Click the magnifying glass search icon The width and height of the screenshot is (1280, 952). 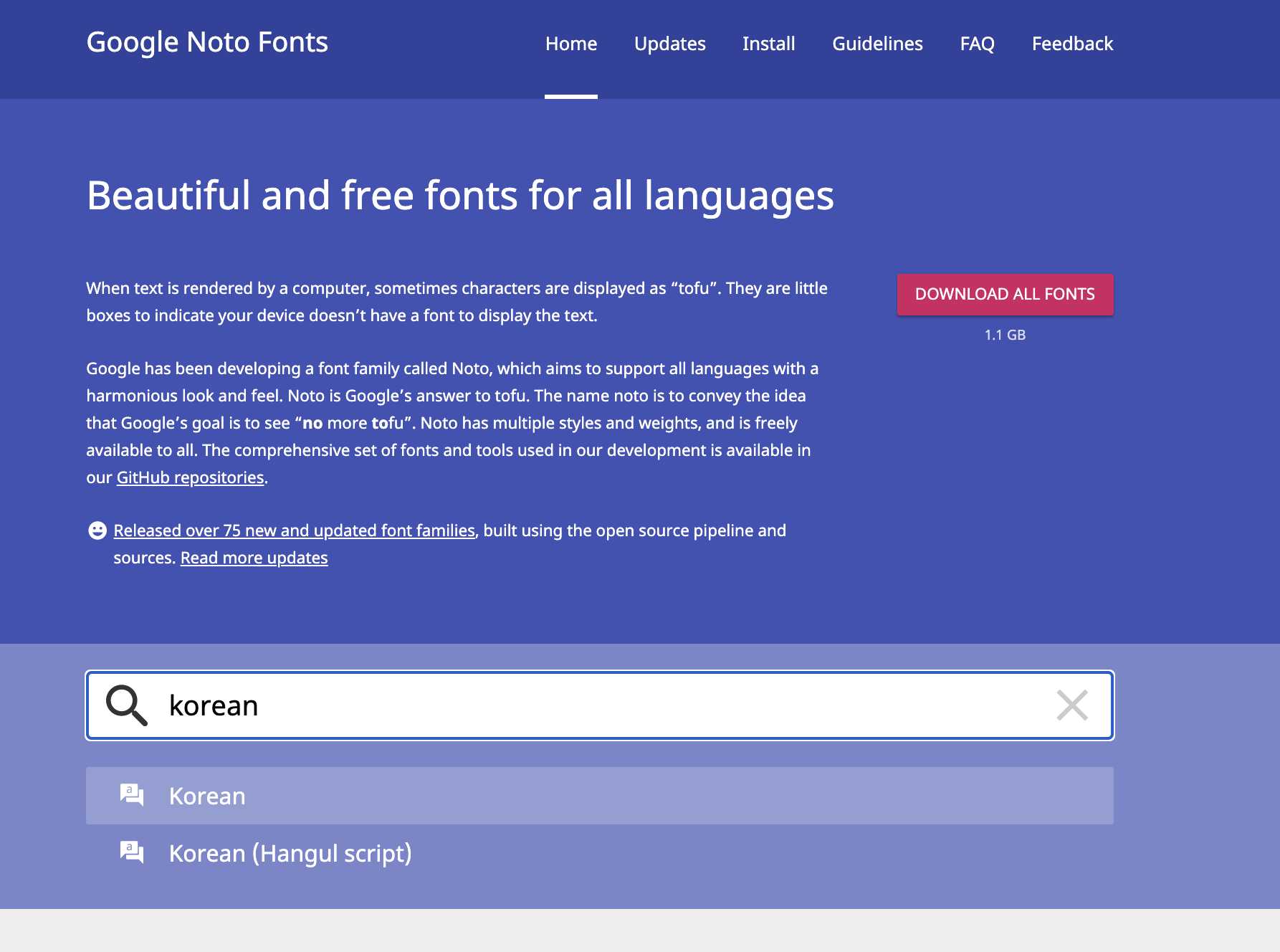(127, 705)
